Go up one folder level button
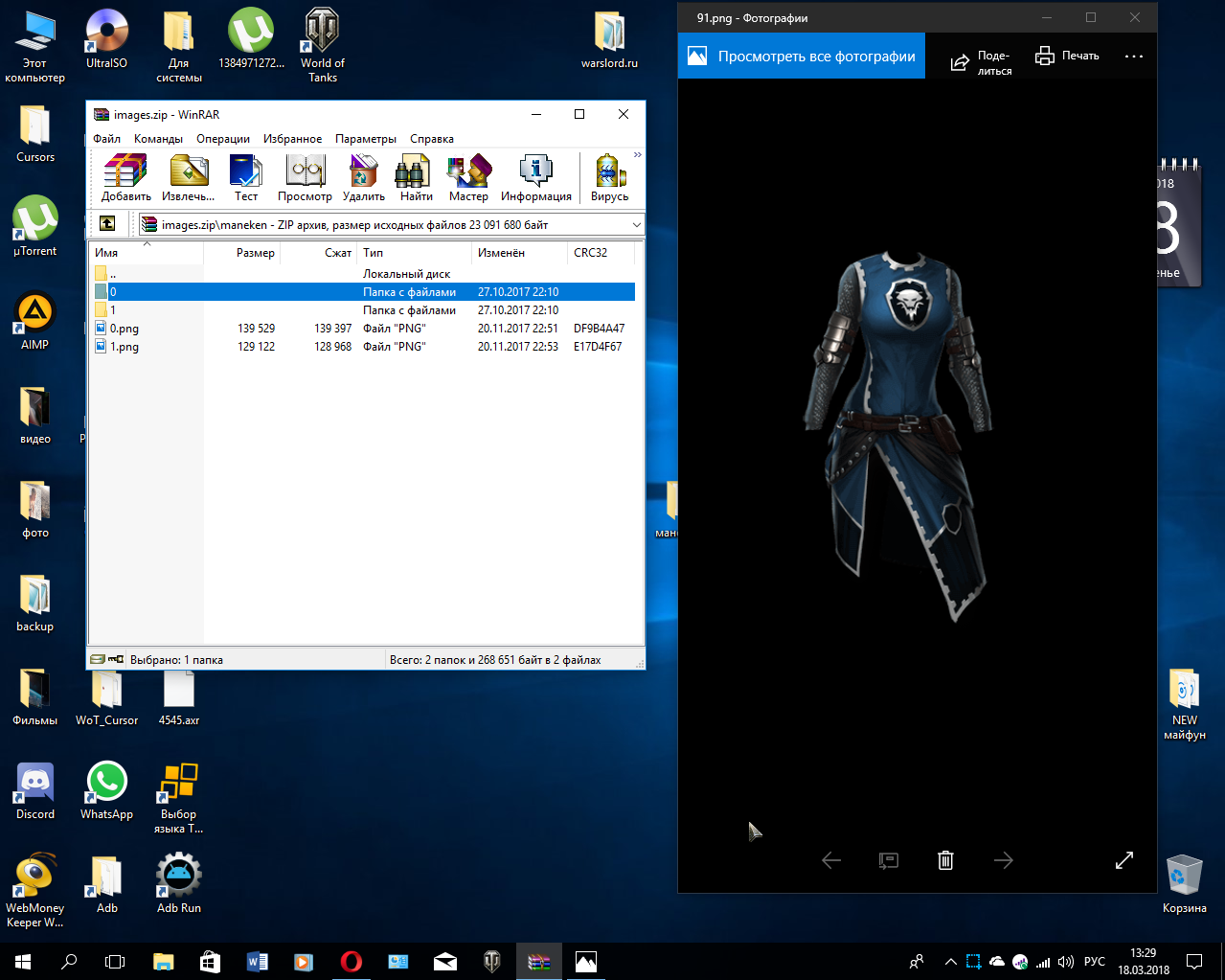The width and height of the screenshot is (1225, 980). point(107,224)
